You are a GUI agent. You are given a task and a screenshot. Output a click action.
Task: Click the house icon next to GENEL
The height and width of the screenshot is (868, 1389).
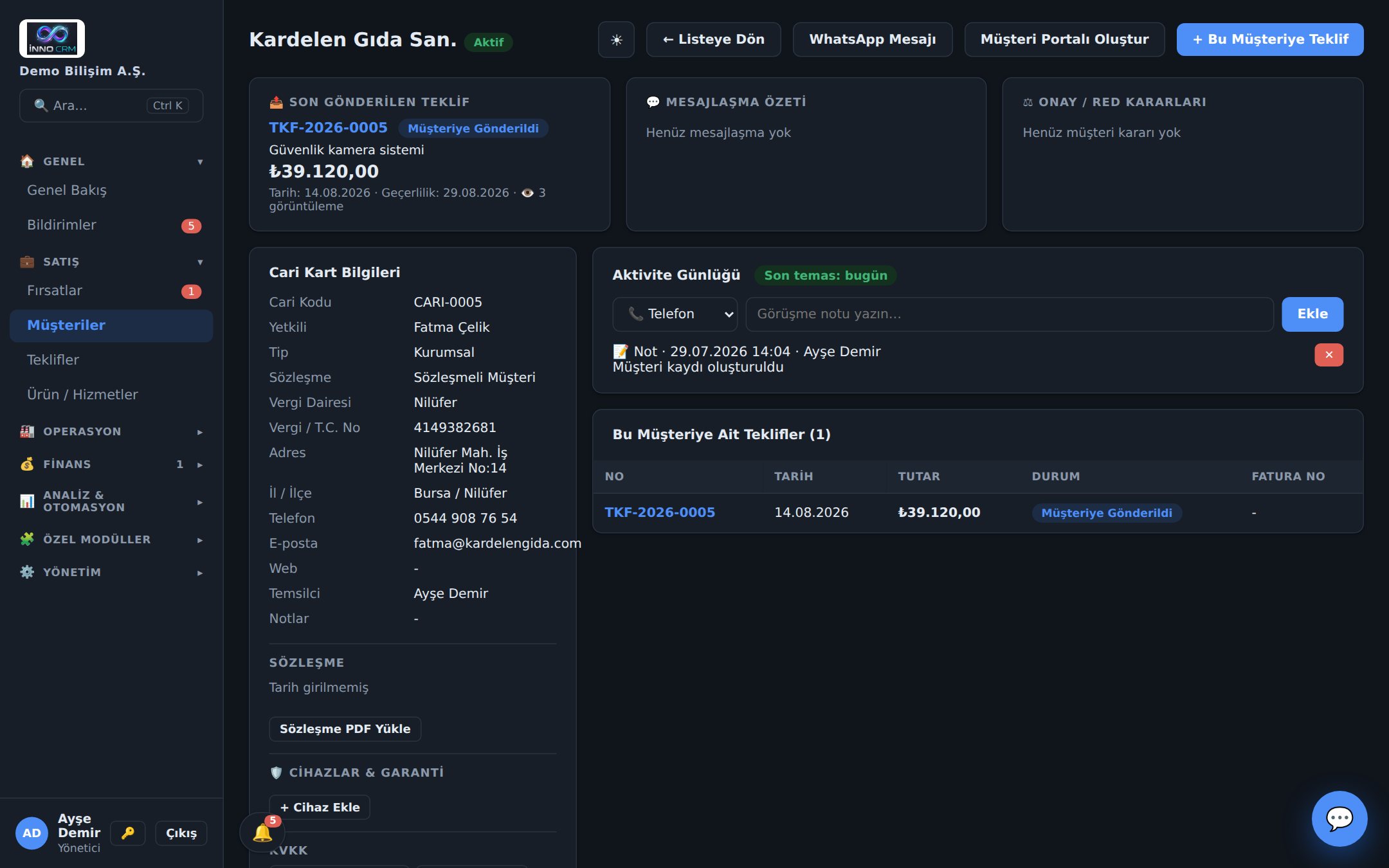pos(27,161)
